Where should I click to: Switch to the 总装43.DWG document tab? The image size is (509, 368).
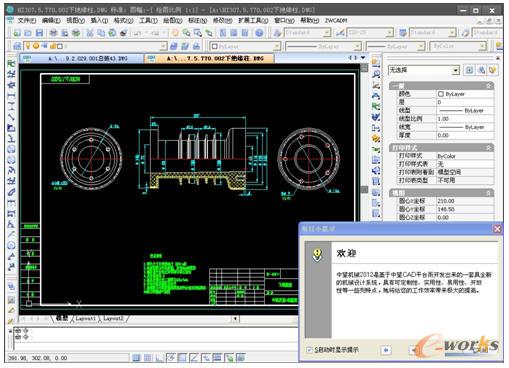tap(82, 58)
